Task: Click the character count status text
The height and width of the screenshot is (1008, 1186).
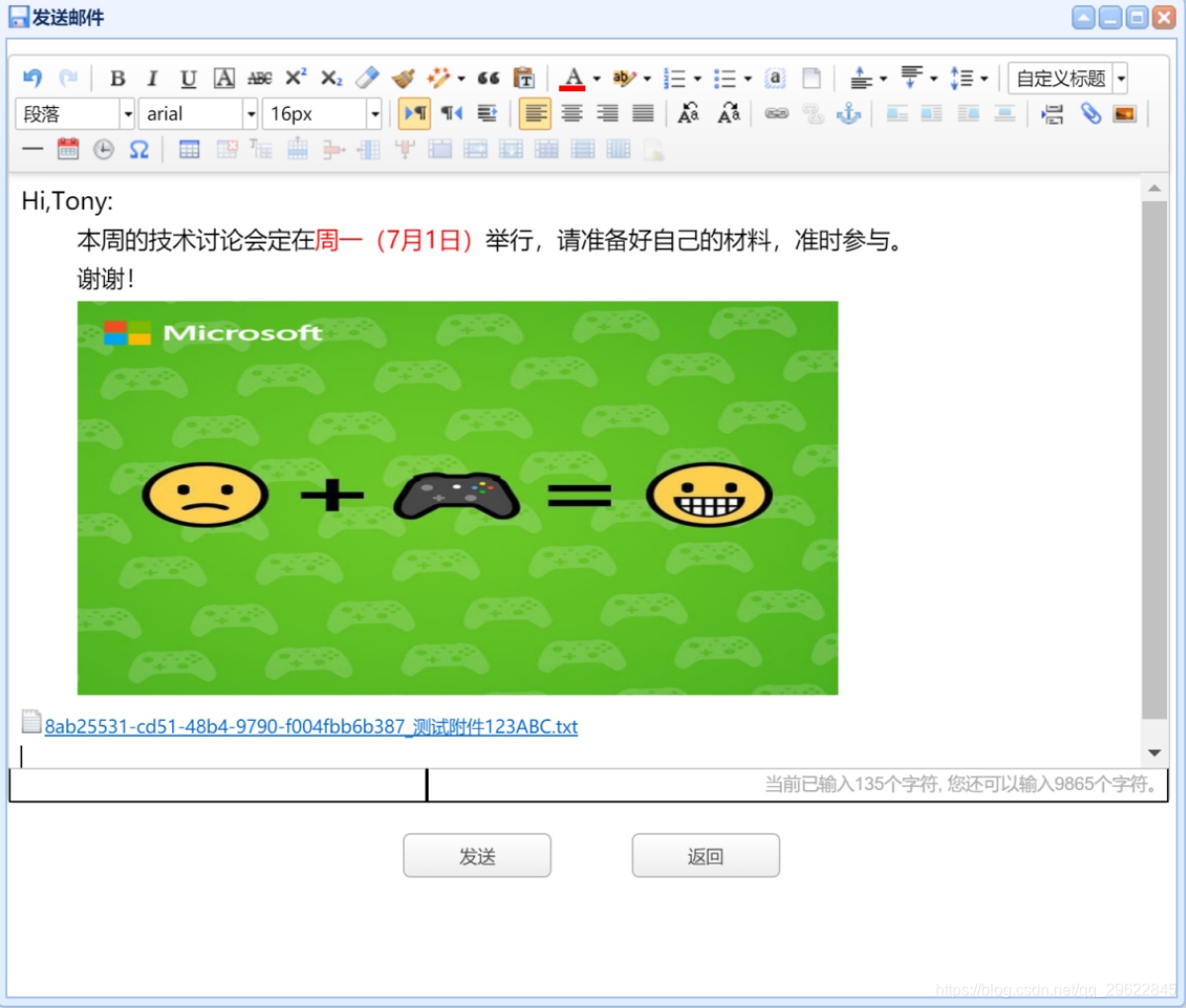Action: click(x=960, y=784)
